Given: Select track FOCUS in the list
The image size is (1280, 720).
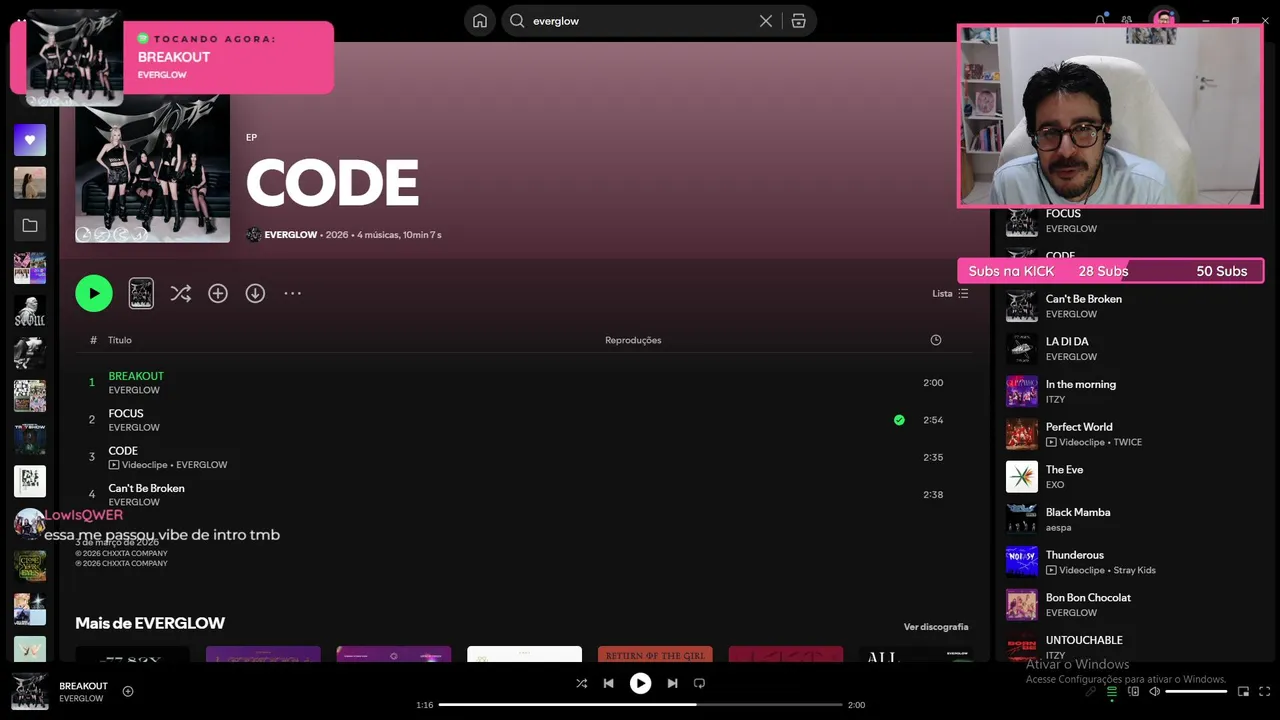Looking at the screenshot, I should click(524, 420).
